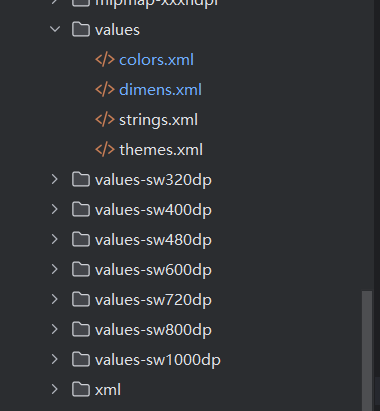Click the XML file icon for colors.xml

coord(105,60)
